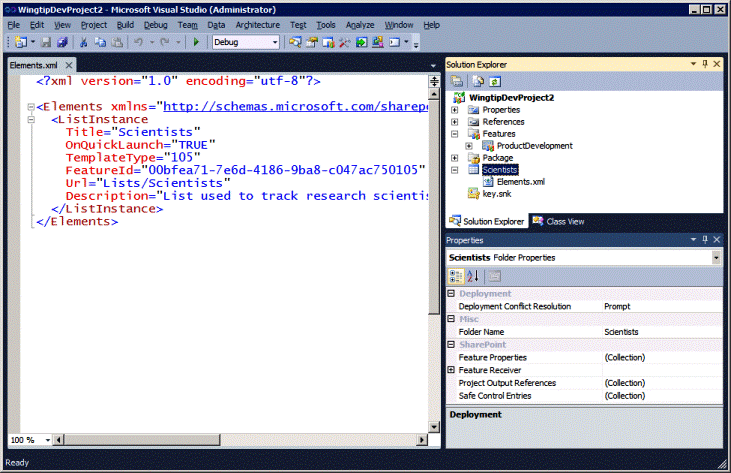Click the Start Page green arrow icon
Image resolution: width=731 pixels, height=473 pixels.
(x=361, y=42)
